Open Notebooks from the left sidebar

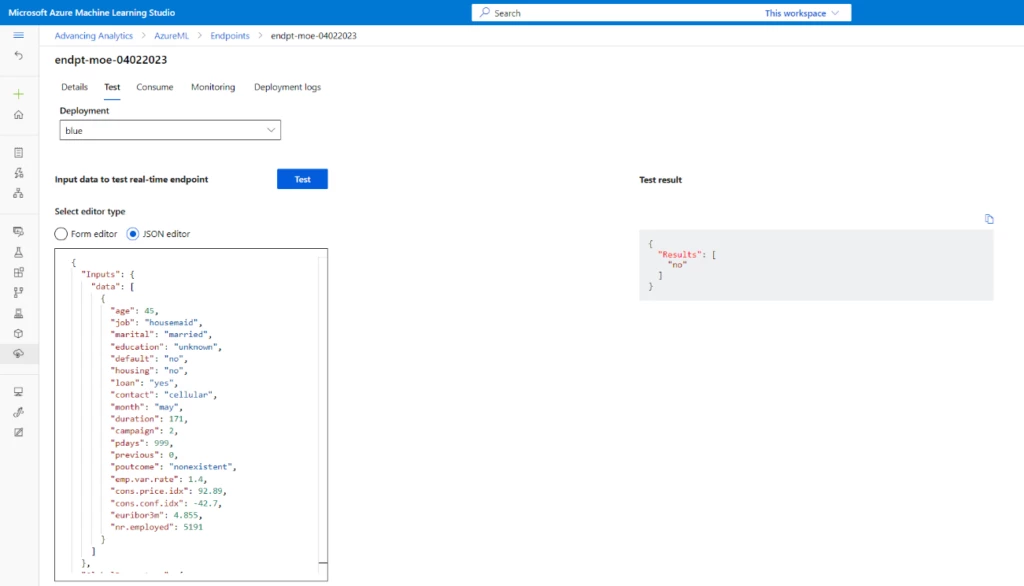click(x=19, y=151)
